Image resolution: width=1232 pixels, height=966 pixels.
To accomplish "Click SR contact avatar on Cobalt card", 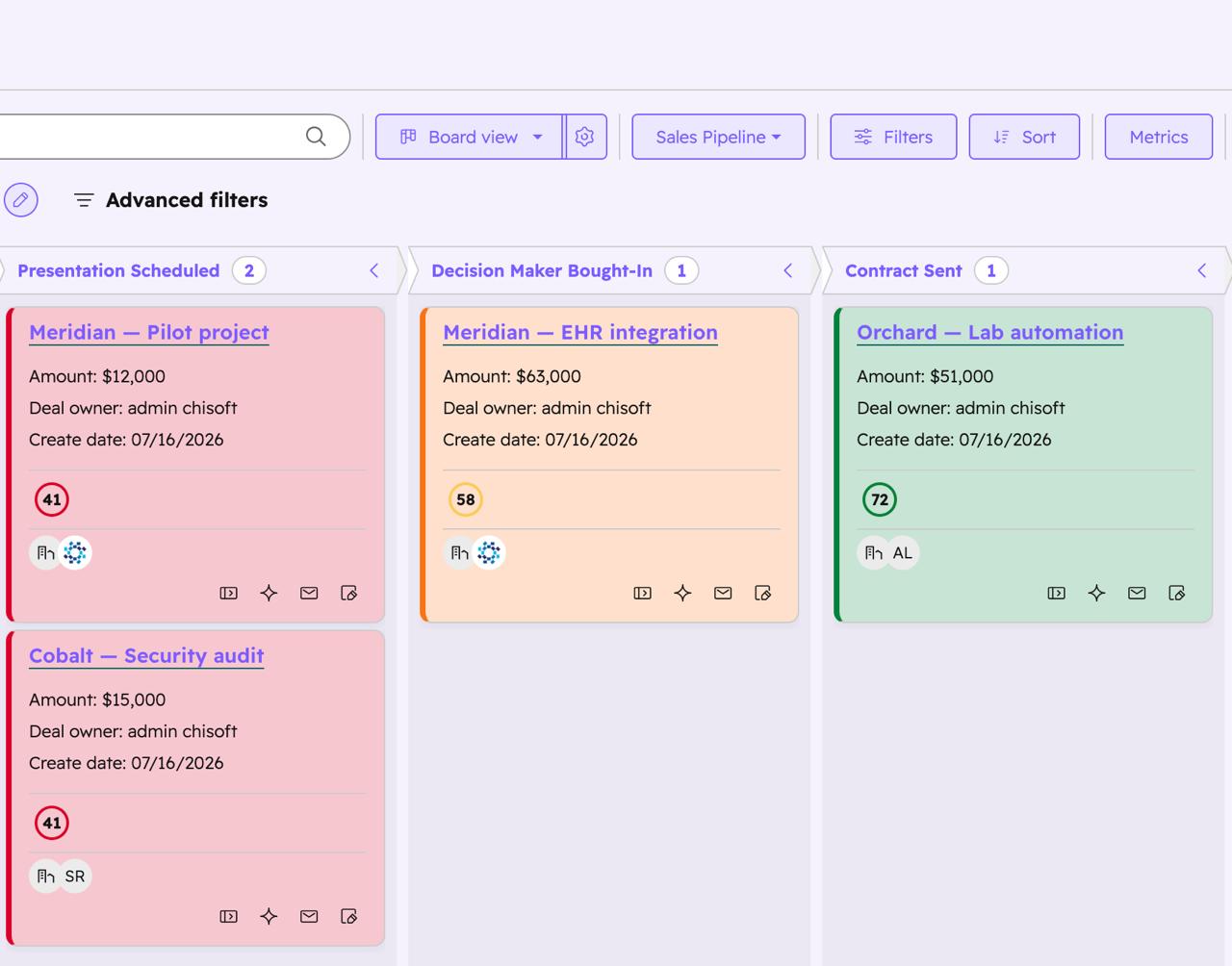I will click(75, 876).
